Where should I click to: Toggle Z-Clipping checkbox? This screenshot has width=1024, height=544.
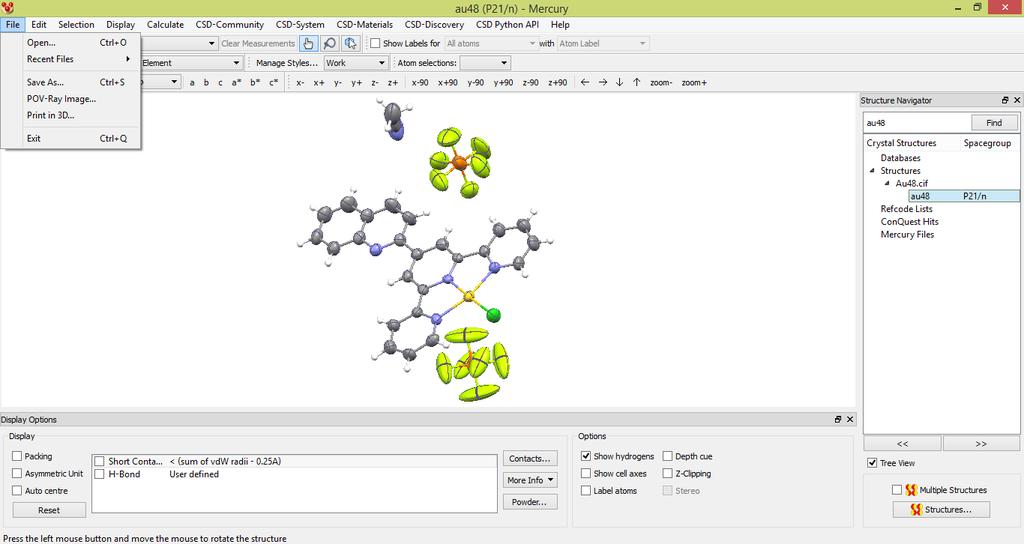pyautogui.click(x=667, y=473)
